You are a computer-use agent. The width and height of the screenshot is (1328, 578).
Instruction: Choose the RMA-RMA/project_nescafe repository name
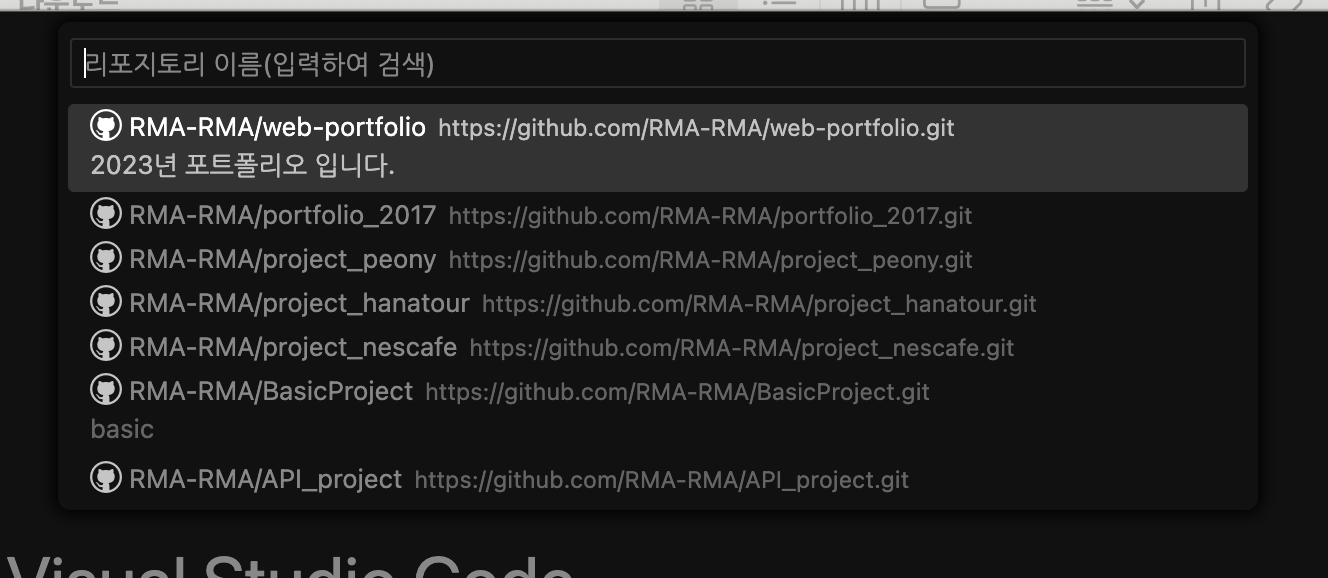tap(293, 347)
